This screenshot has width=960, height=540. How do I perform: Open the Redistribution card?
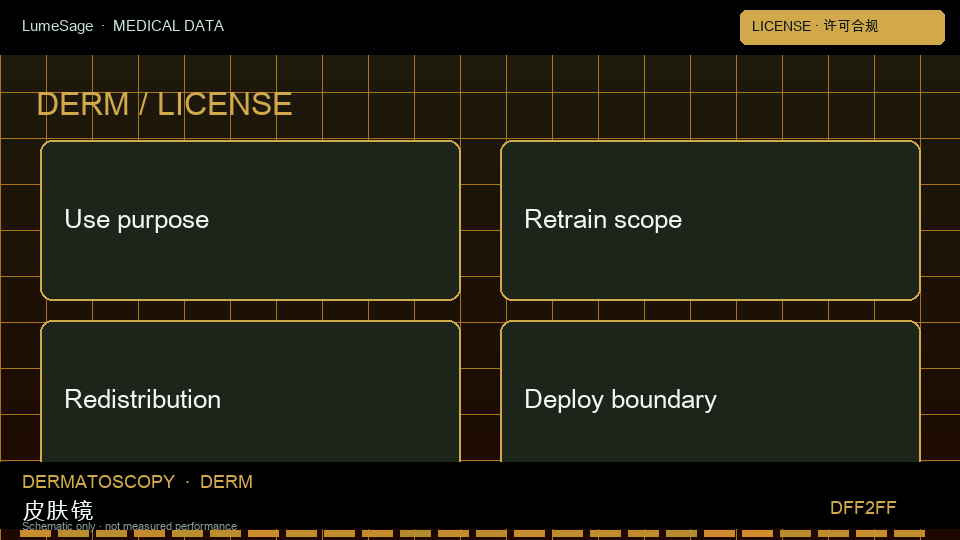click(x=250, y=391)
